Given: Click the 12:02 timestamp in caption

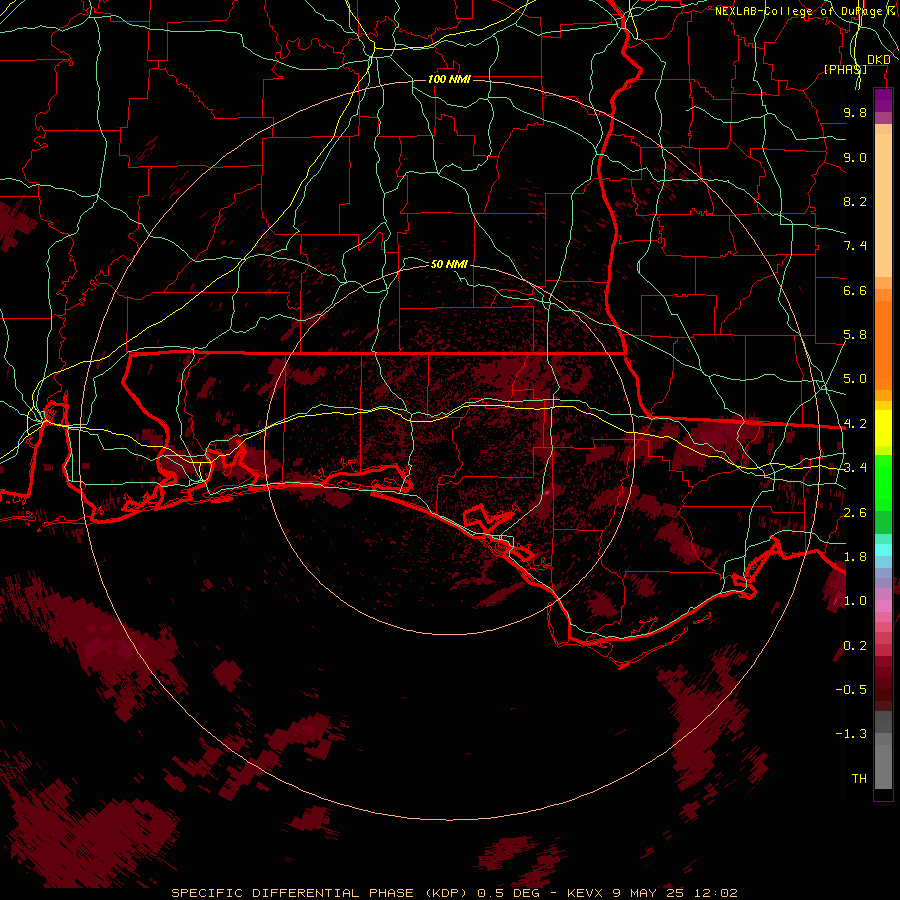Looking at the screenshot, I should pos(716,893).
